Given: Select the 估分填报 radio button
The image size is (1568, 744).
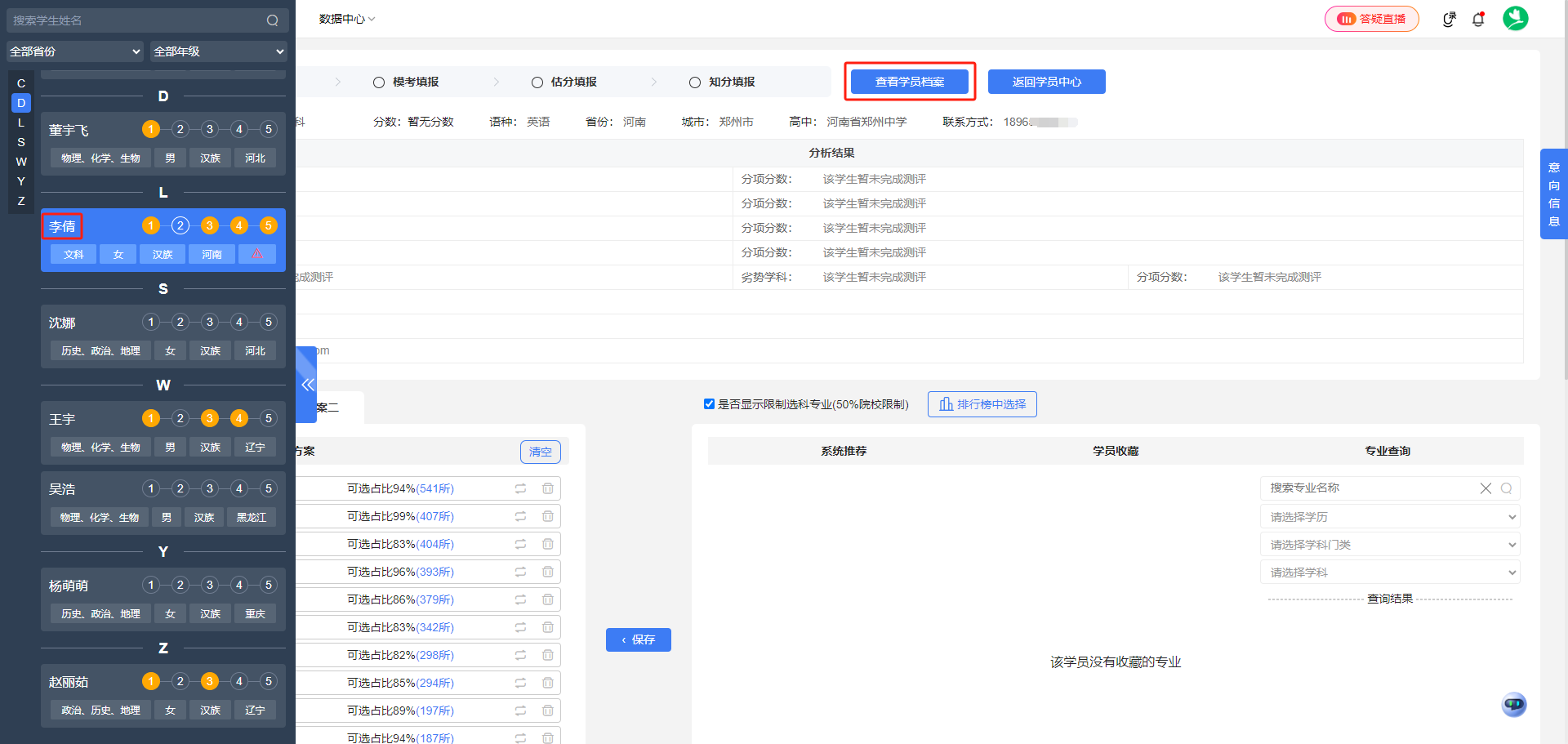Looking at the screenshot, I should click(537, 82).
